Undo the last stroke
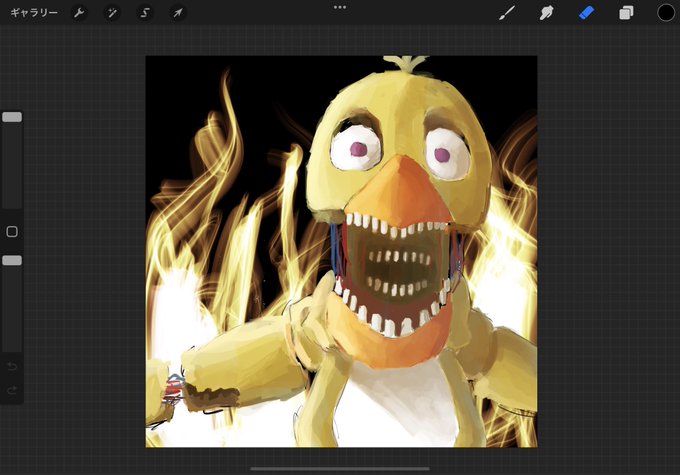The width and height of the screenshot is (680, 475). click(x=12, y=367)
